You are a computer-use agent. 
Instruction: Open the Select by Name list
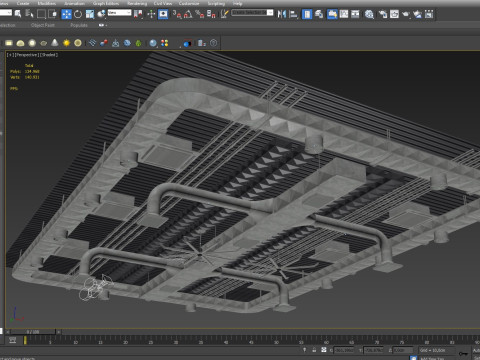29,14
